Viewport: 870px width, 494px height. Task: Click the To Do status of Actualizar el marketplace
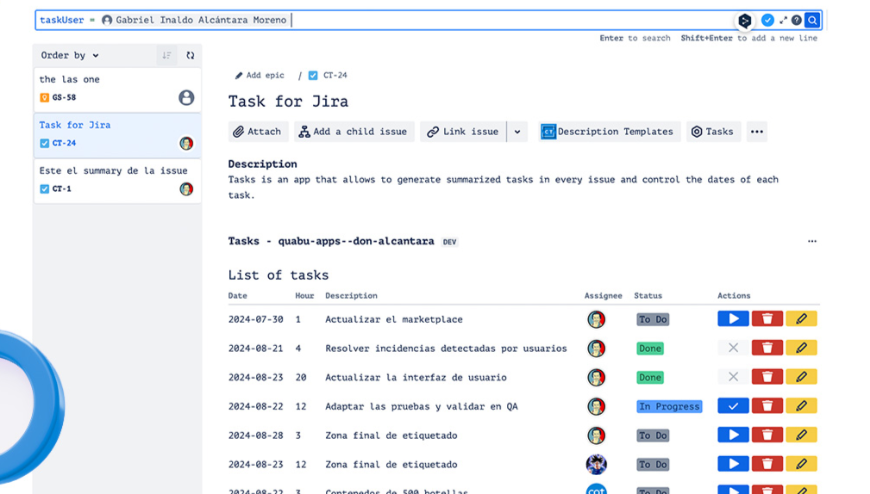coord(652,319)
